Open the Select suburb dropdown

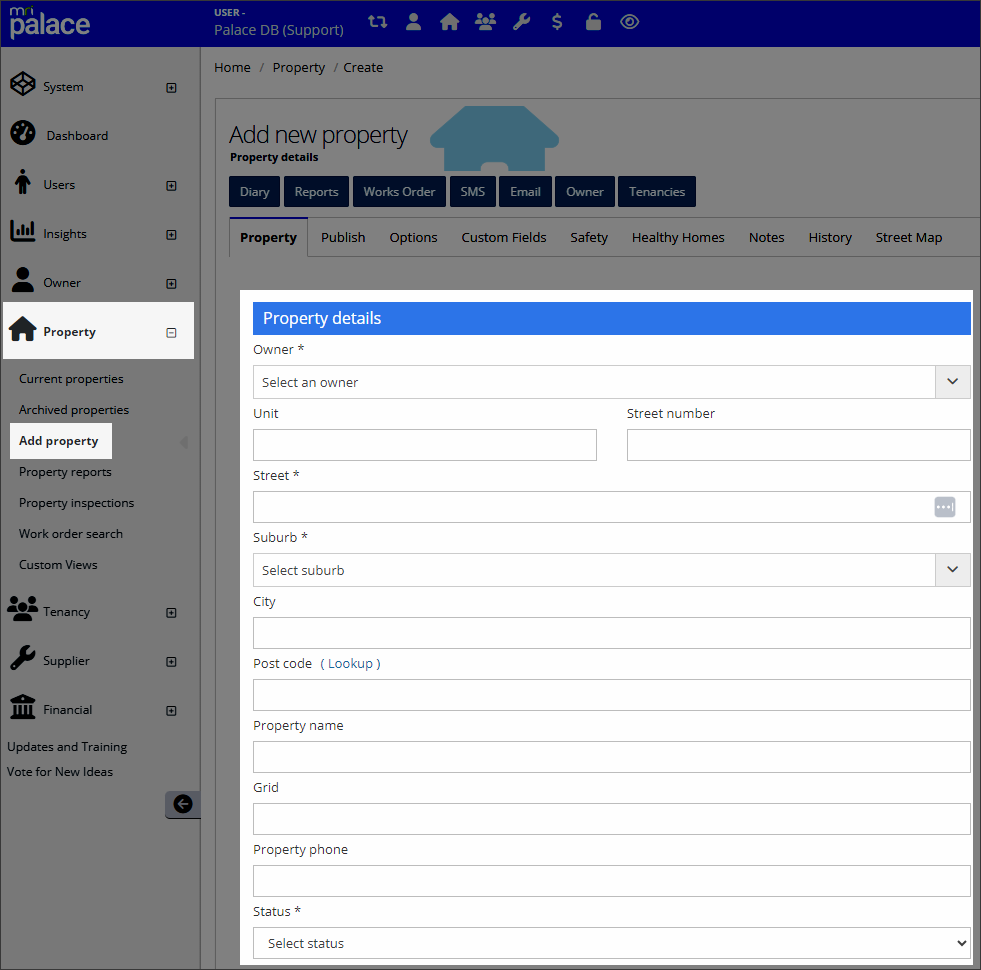pos(611,570)
